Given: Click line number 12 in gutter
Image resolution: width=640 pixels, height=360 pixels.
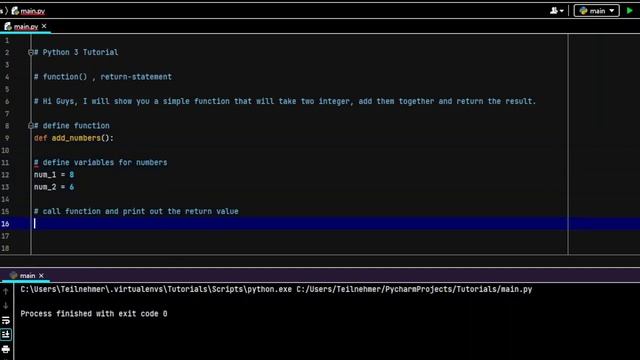Looking at the screenshot, I should click(5, 175).
